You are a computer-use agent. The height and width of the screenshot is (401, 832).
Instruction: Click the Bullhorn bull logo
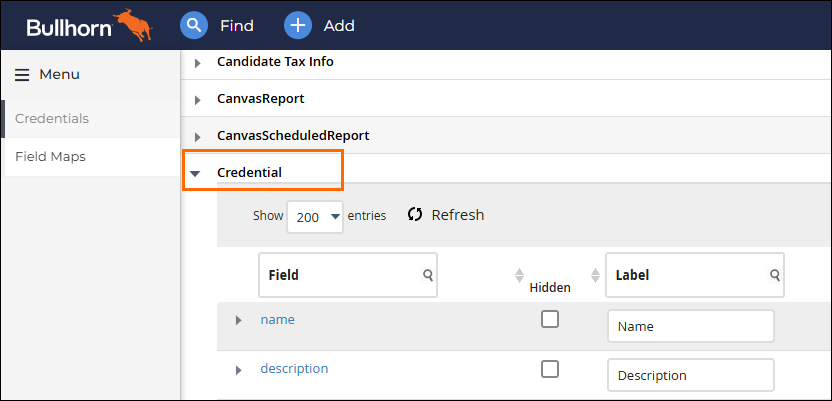(x=133, y=24)
